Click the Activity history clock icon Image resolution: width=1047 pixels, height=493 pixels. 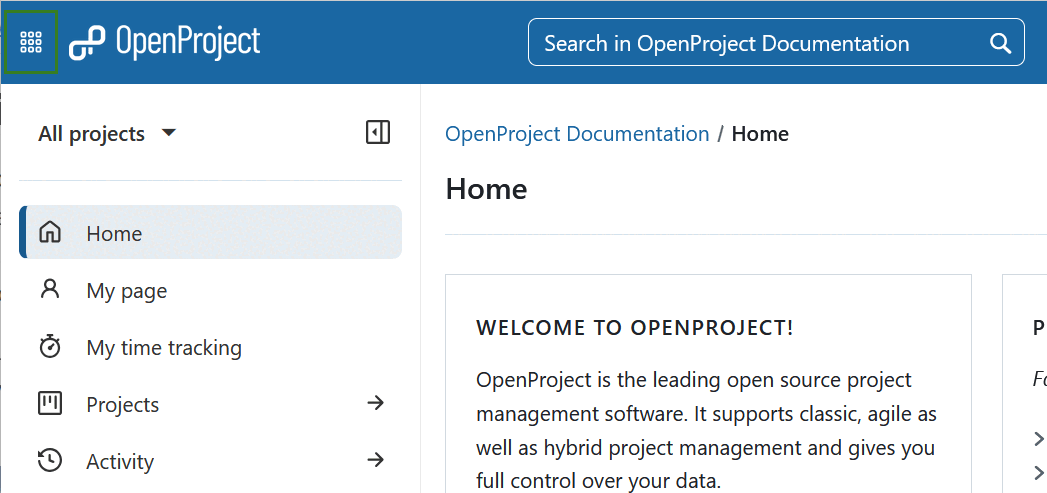coord(49,461)
